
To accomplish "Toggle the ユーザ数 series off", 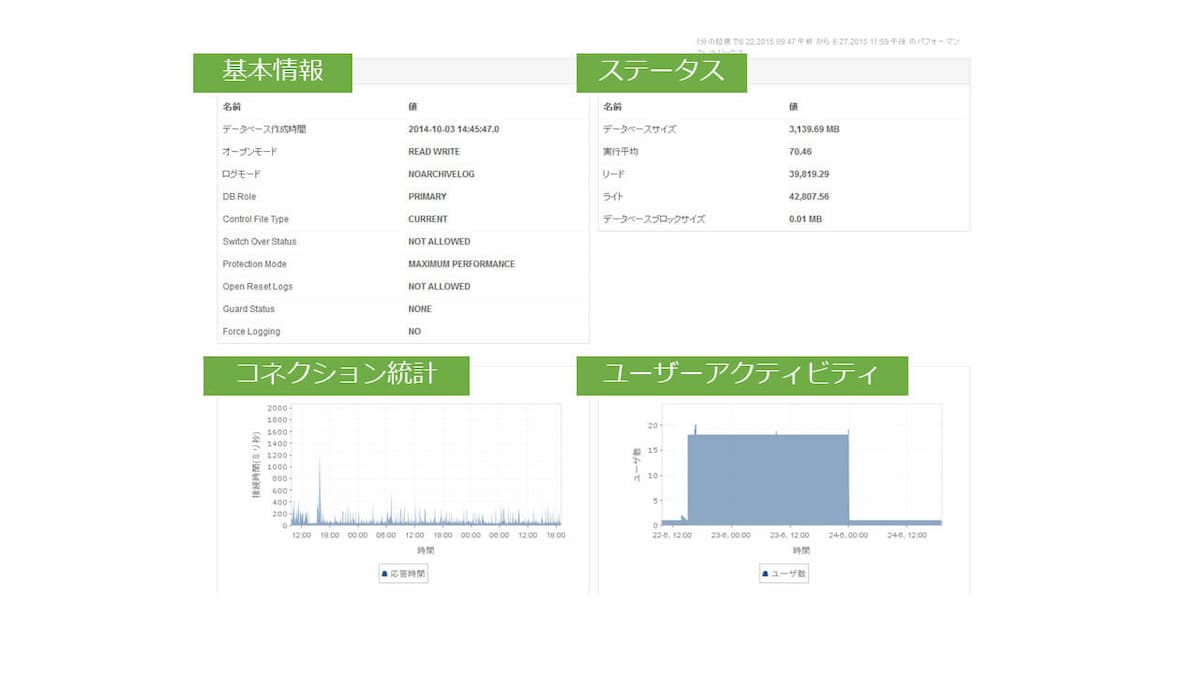I will [785, 573].
